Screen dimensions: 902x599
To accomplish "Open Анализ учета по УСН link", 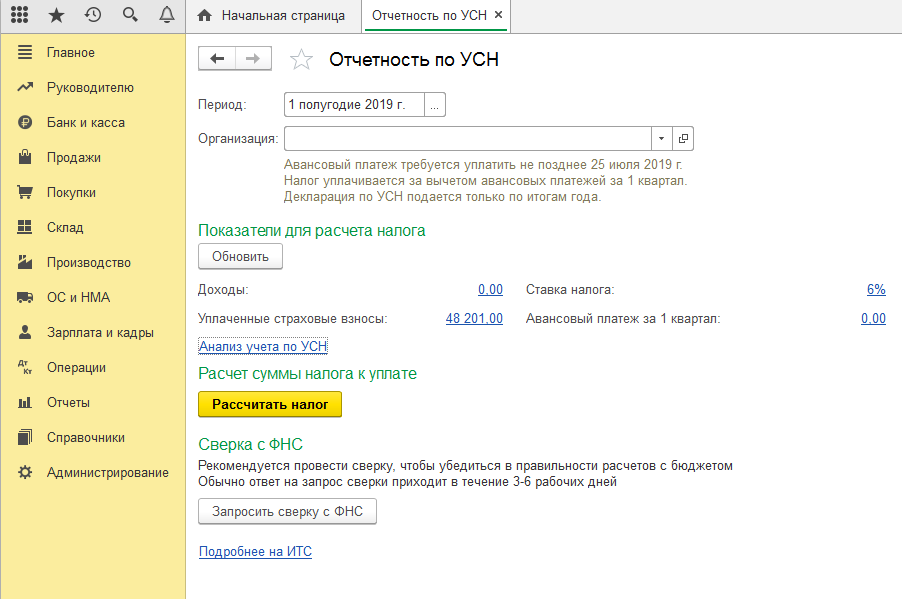I will 263,346.
